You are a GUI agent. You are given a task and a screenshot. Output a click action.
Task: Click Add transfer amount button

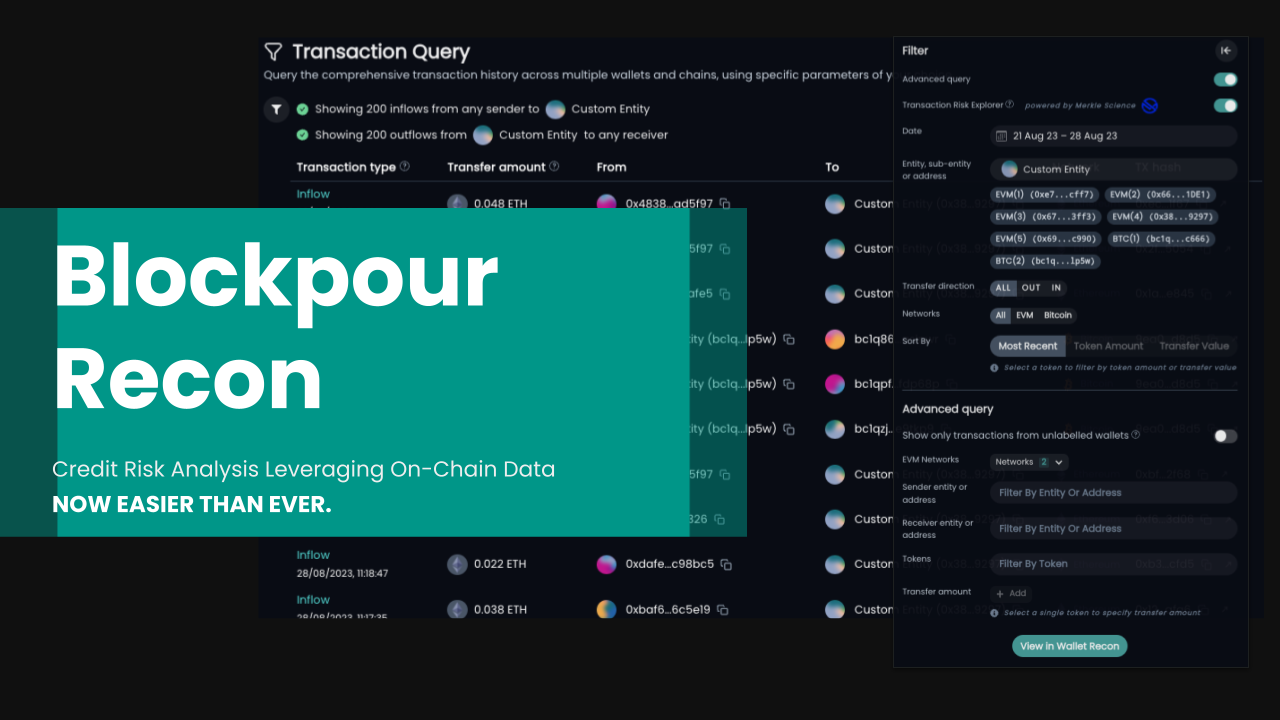click(x=1010, y=593)
